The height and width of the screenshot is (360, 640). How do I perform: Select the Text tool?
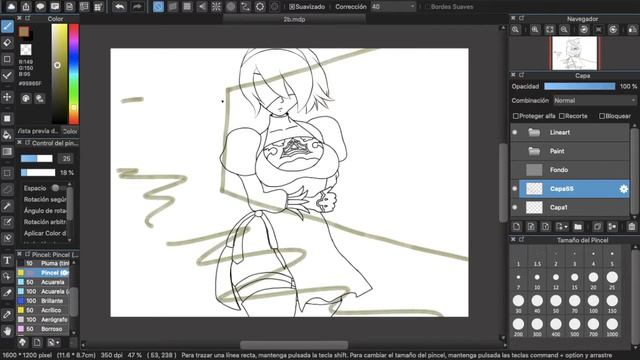pos(7,260)
